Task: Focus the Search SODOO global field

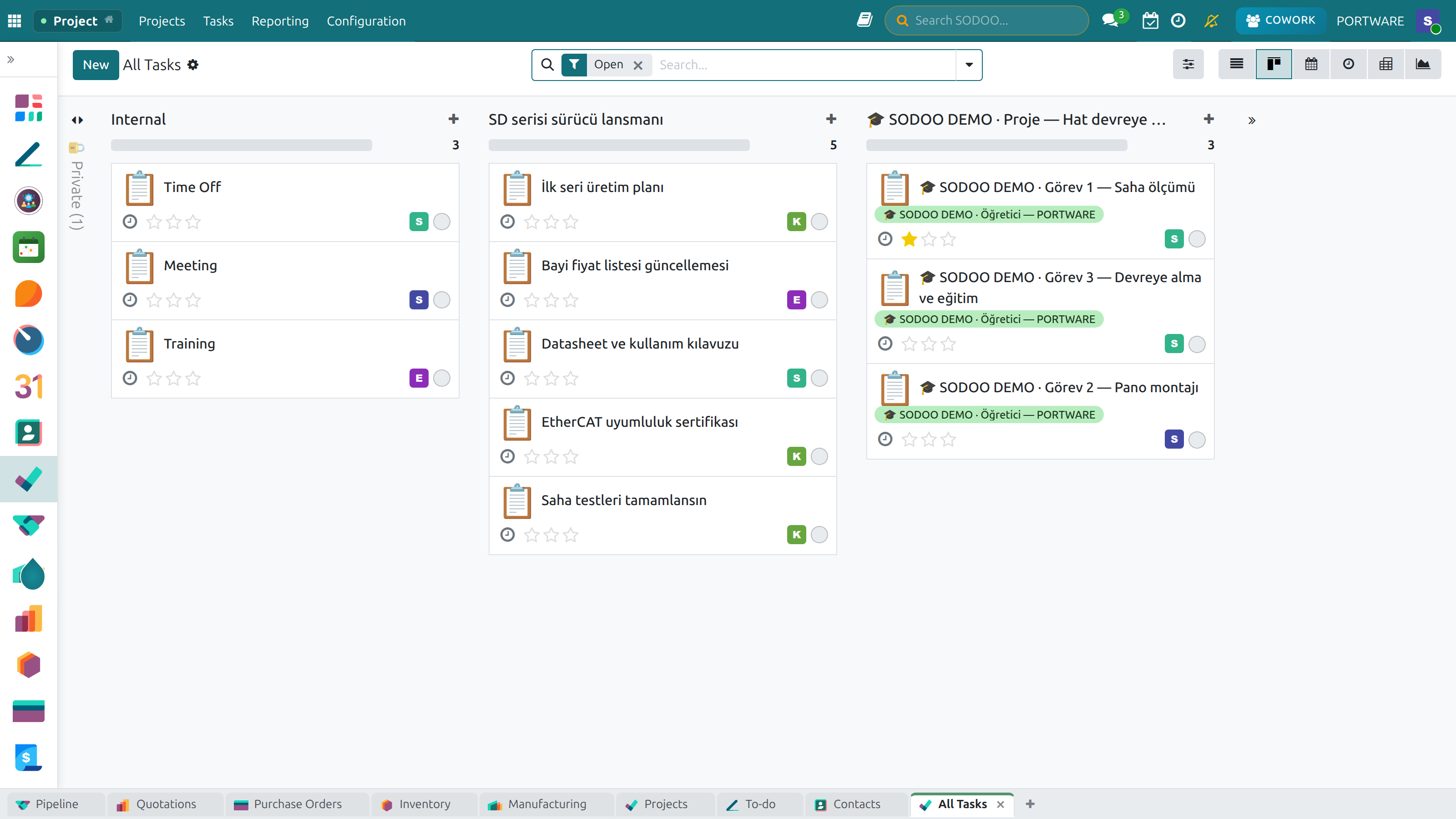Action: point(986,21)
